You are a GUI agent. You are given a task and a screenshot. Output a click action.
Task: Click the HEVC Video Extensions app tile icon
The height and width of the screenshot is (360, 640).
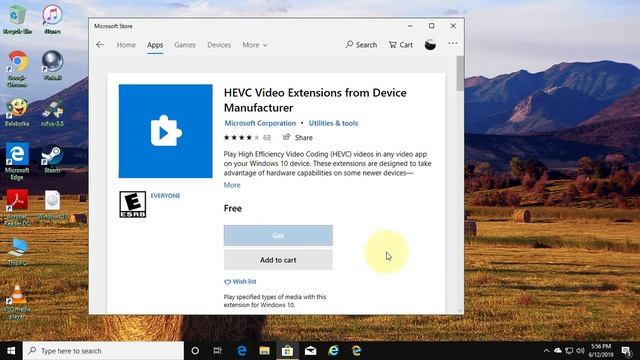pos(165,131)
